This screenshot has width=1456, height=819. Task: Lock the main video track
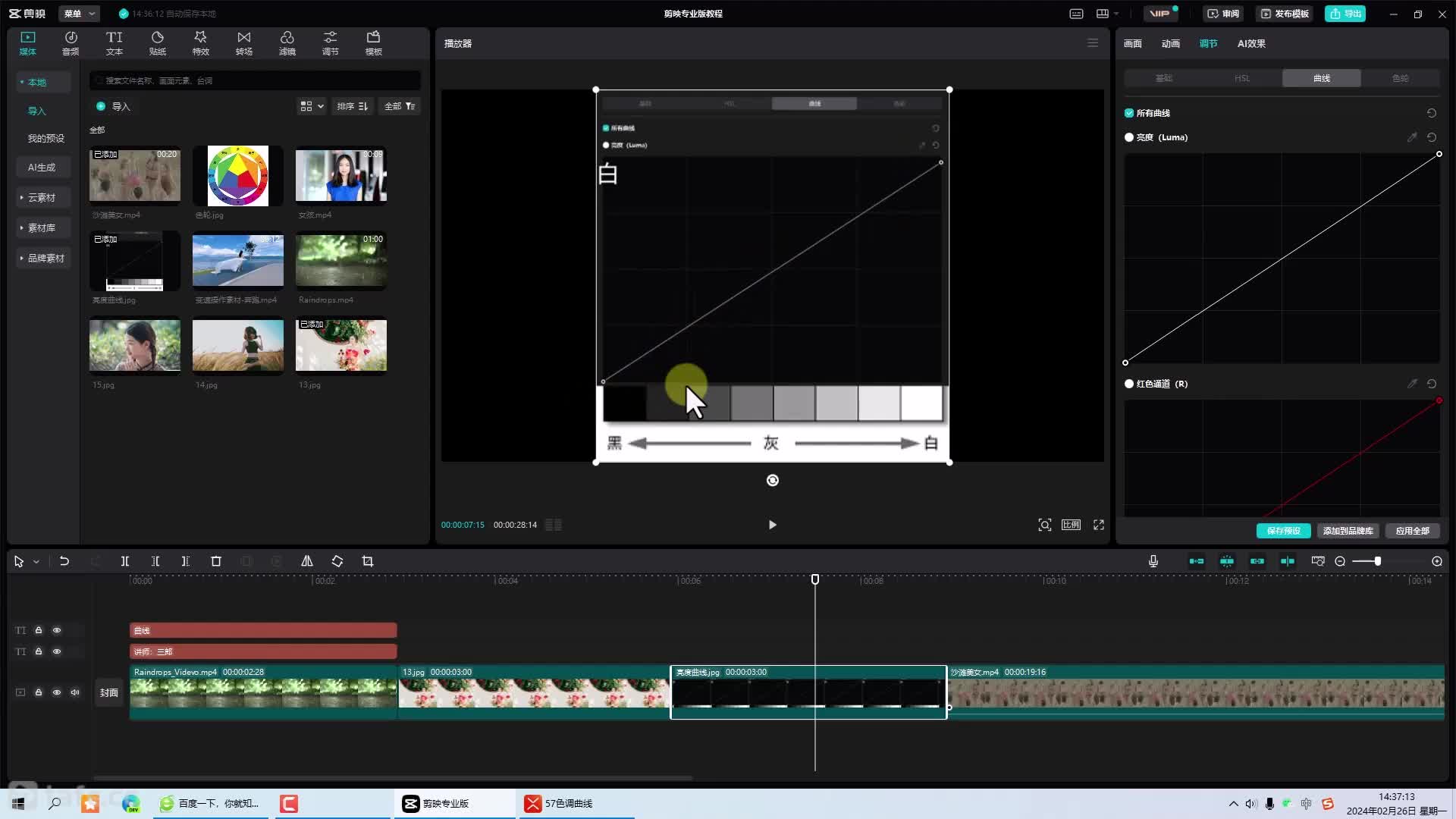pyautogui.click(x=39, y=692)
